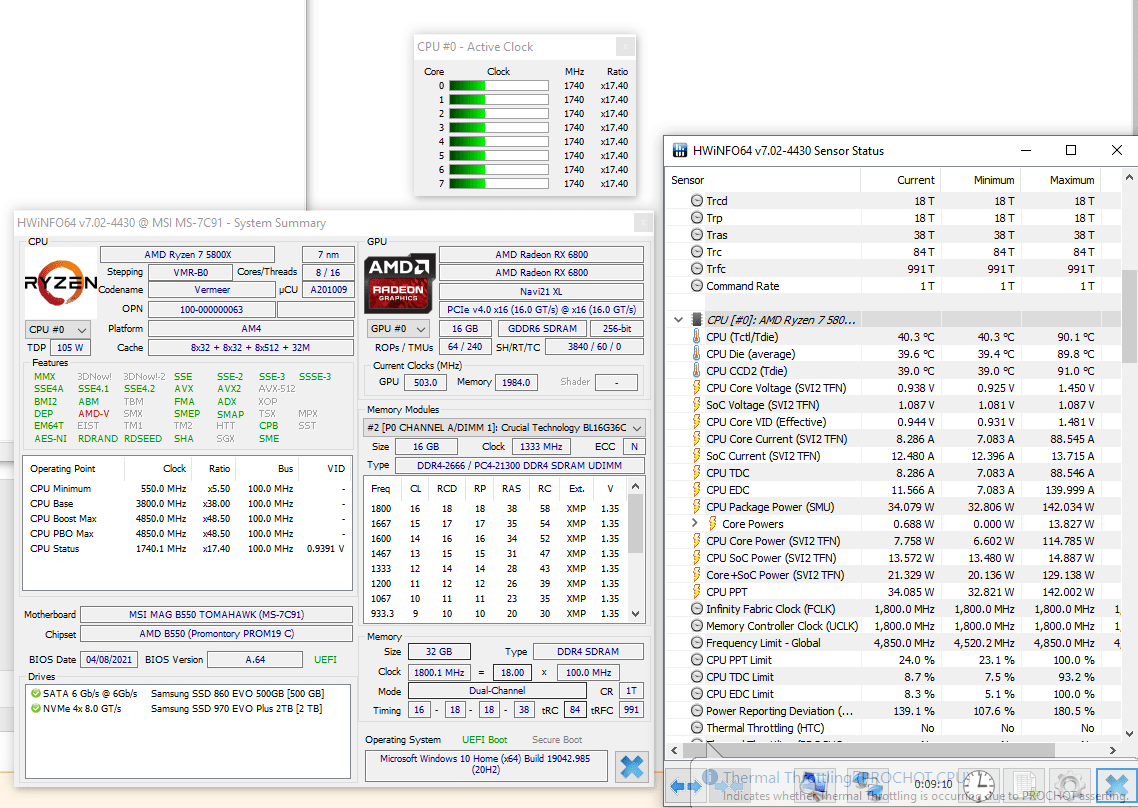
Task: Start logging with the sheet icon
Action: point(1025,785)
